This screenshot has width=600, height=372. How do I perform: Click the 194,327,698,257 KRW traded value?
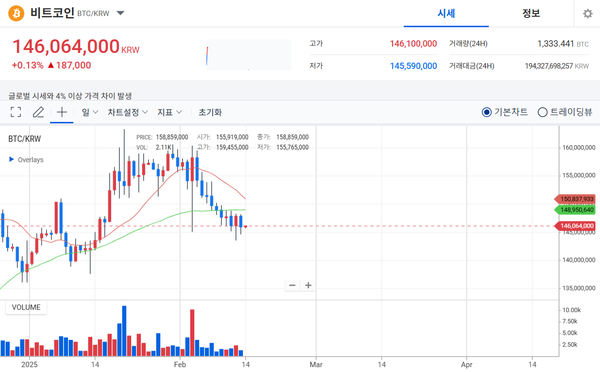click(557, 66)
